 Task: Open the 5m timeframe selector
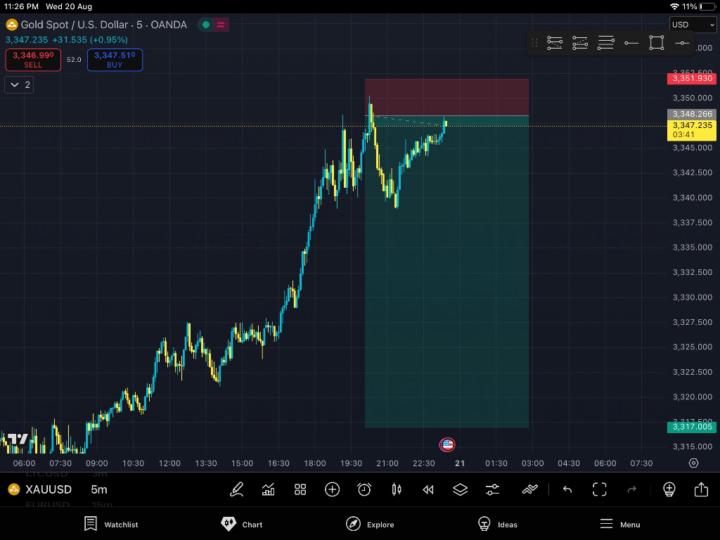click(99, 489)
